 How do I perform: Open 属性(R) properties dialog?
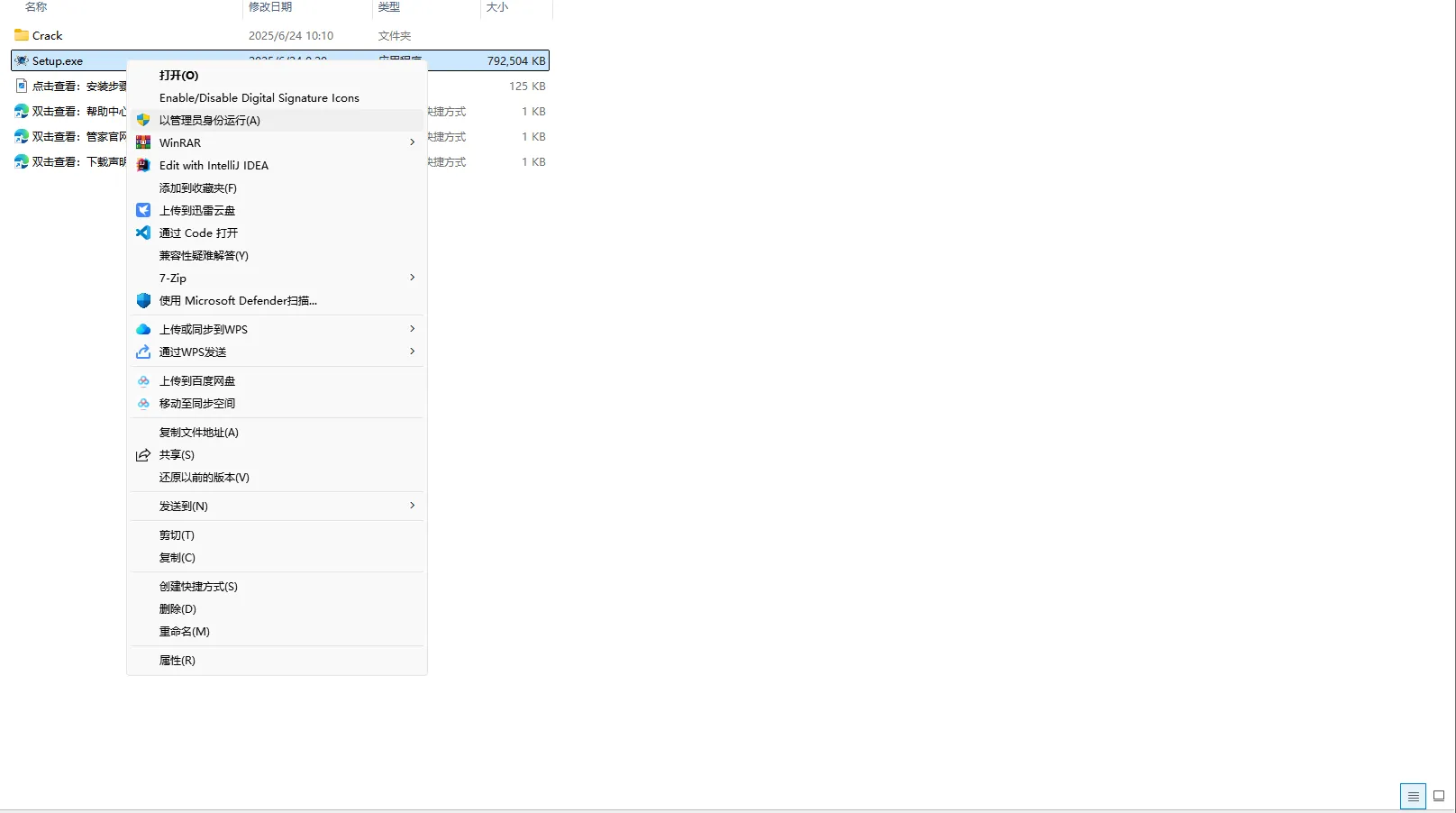(x=277, y=660)
